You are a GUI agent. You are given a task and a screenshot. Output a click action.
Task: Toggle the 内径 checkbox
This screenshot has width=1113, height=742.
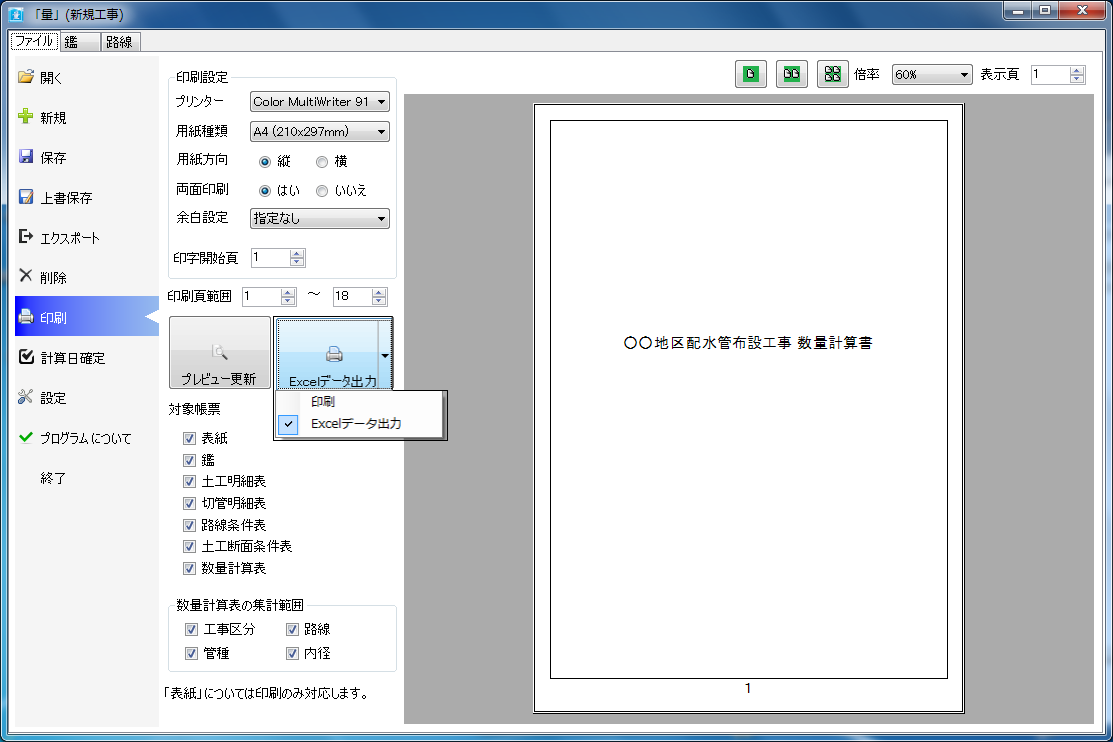click(292, 654)
